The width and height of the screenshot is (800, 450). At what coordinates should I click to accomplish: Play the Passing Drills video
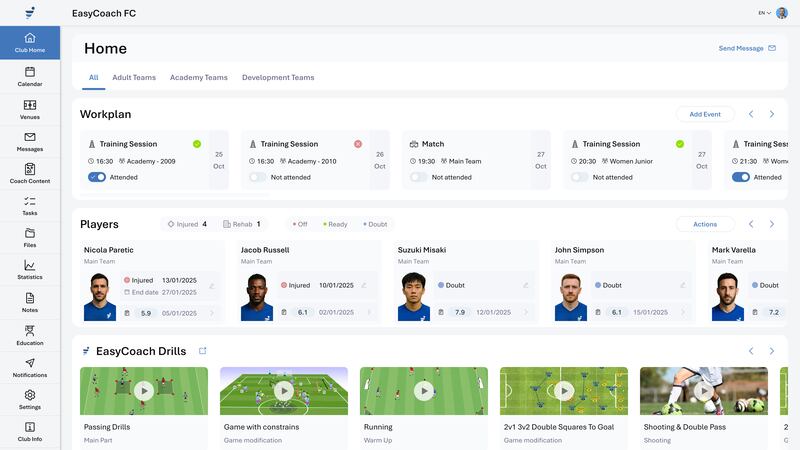point(144,391)
